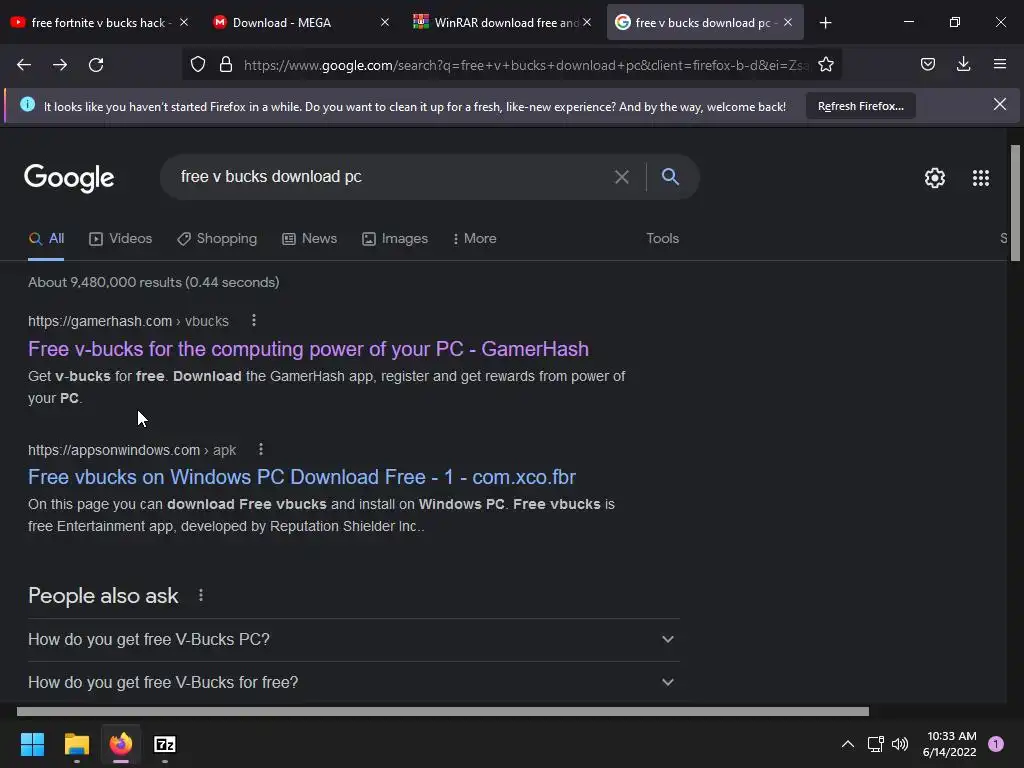
Task: Dismiss the Firefox refresh notification bar
Action: pyautogui.click(x=999, y=104)
